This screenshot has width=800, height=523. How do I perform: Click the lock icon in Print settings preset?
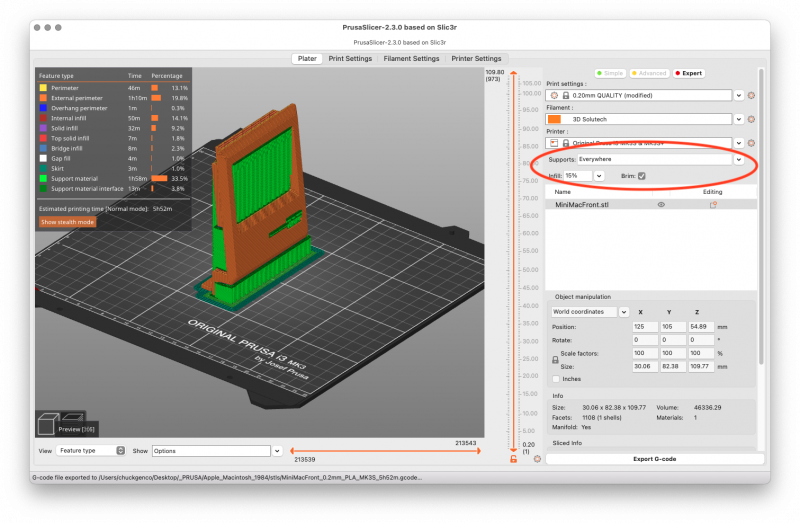(x=566, y=95)
